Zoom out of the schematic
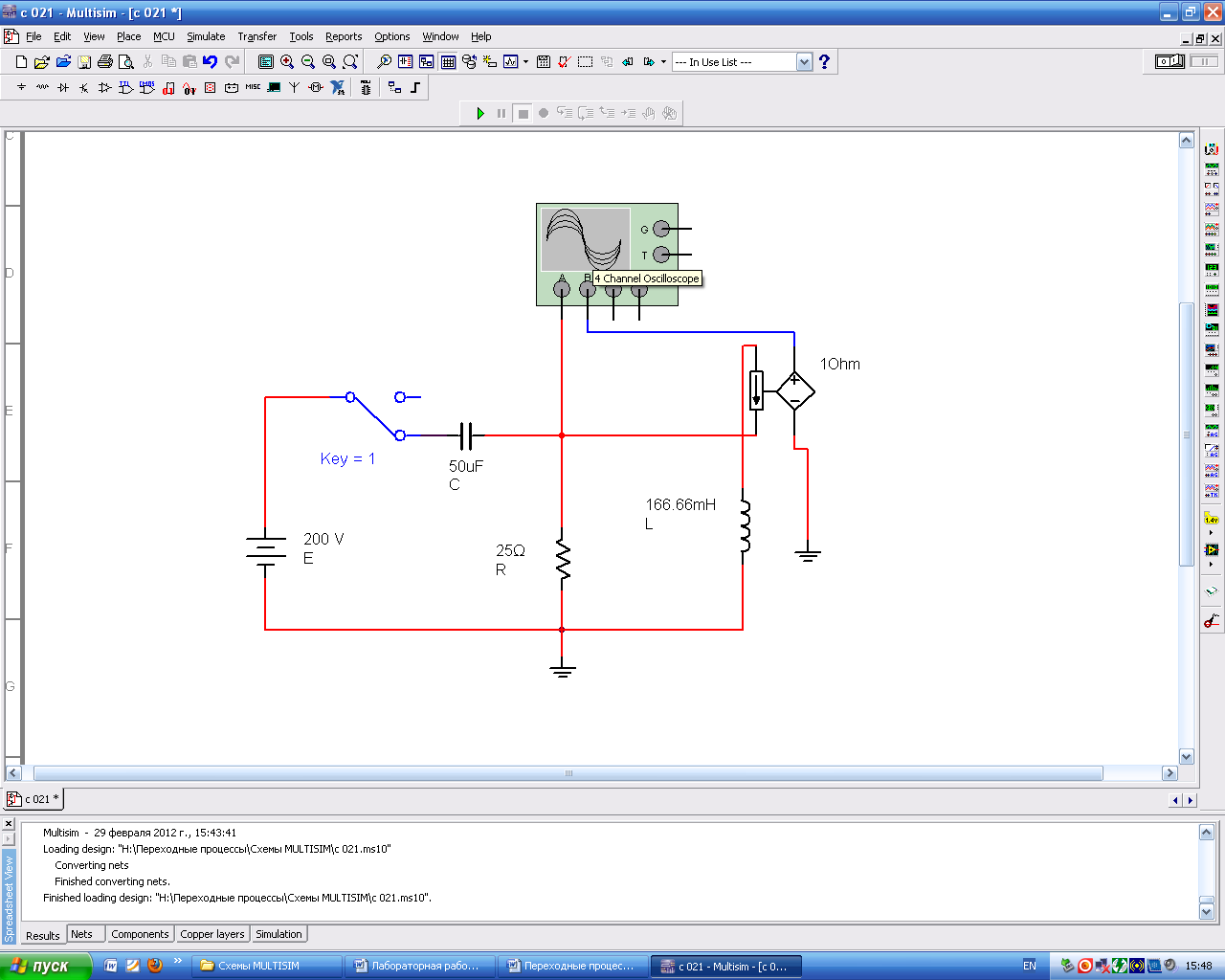 click(308, 61)
